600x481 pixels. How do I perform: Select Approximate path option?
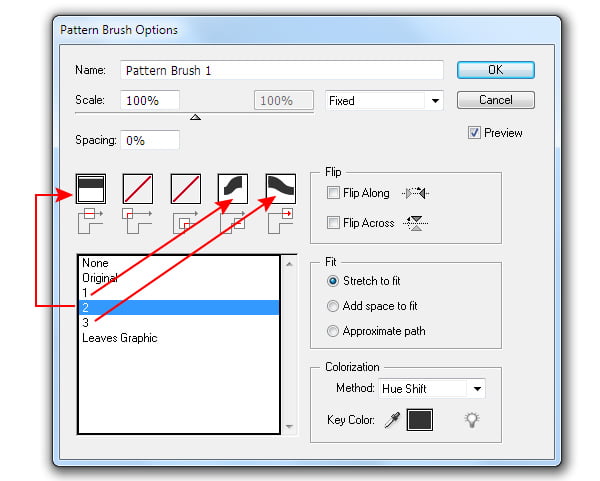click(x=333, y=331)
